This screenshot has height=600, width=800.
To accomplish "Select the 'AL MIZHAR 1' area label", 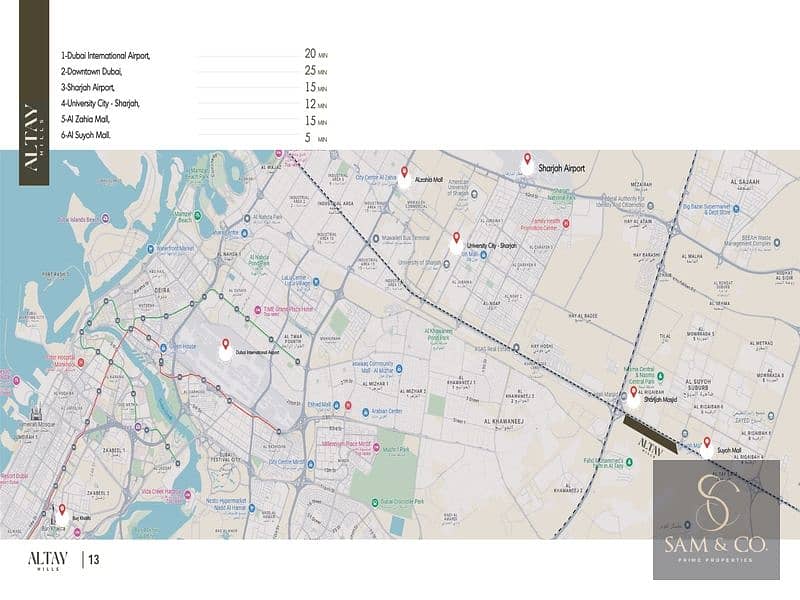I will [x=376, y=384].
